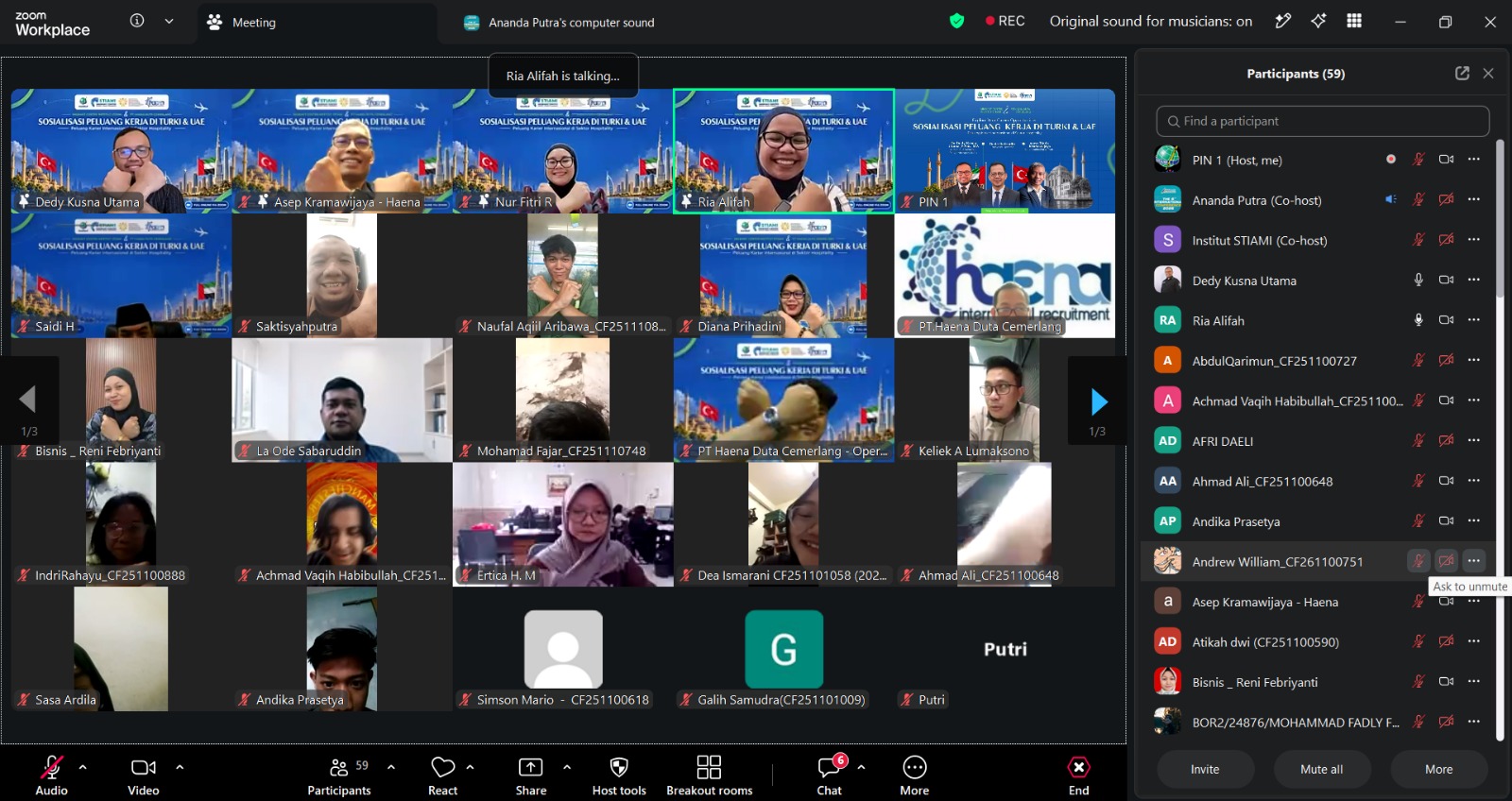Select Ananda Putra's computer sound tab
Screen dimensions: 1512x801
tap(559, 22)
